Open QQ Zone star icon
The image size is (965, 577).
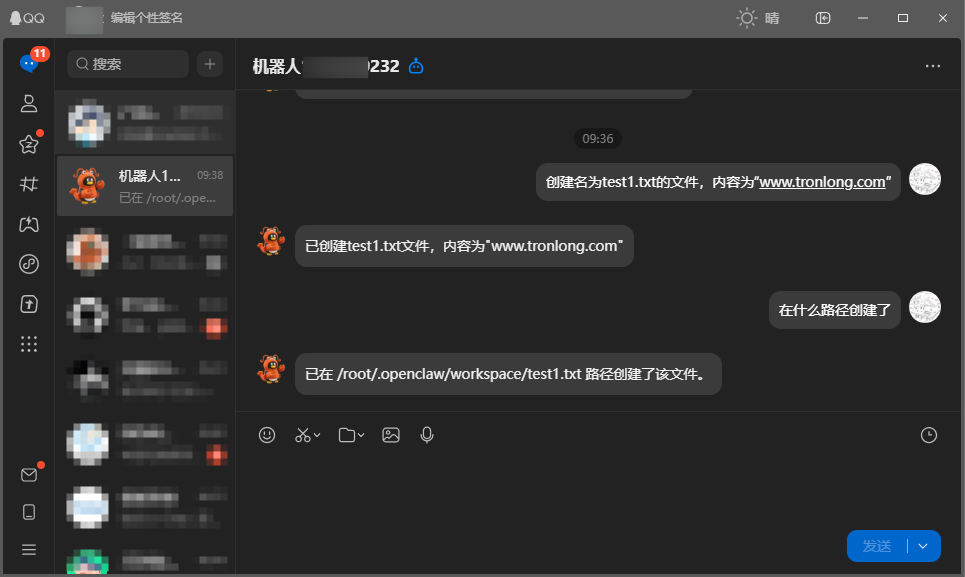29,144
